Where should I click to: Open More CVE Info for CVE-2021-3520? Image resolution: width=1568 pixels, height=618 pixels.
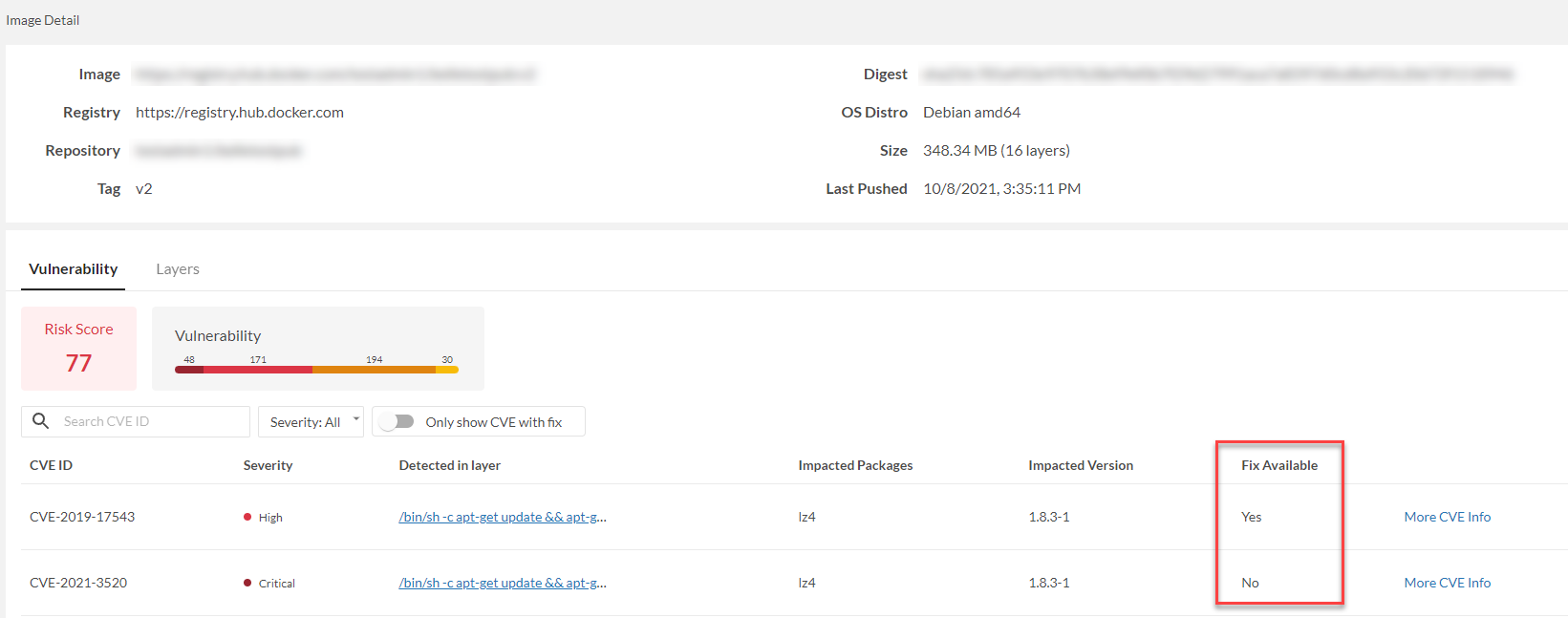tap(1447, 583)
